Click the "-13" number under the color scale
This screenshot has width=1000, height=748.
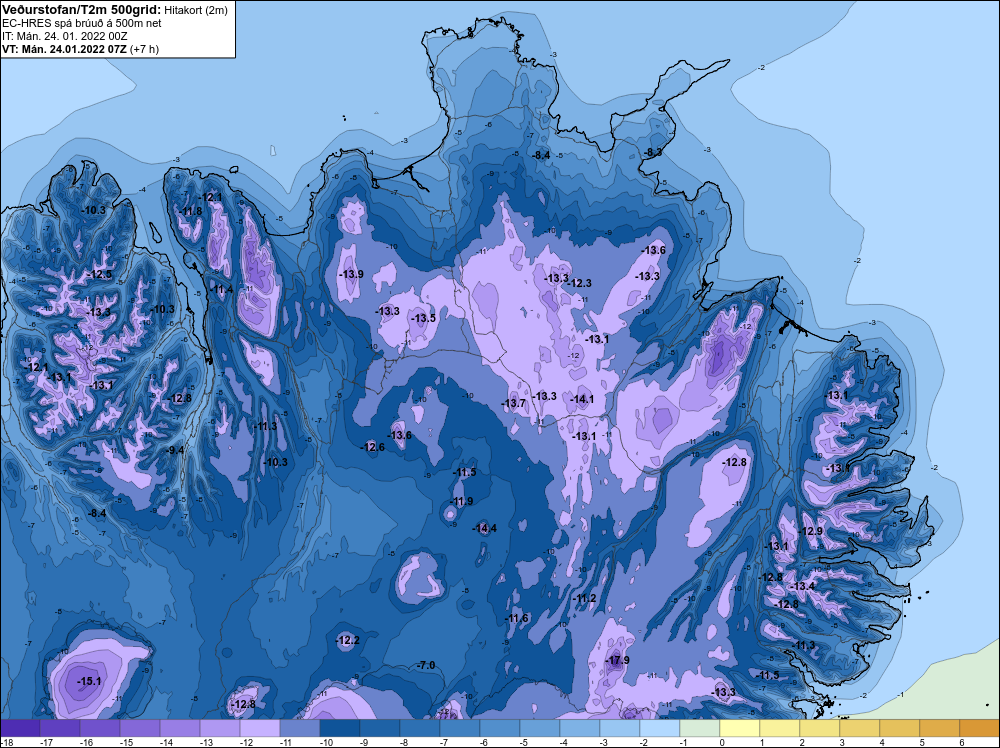point(205,742)
